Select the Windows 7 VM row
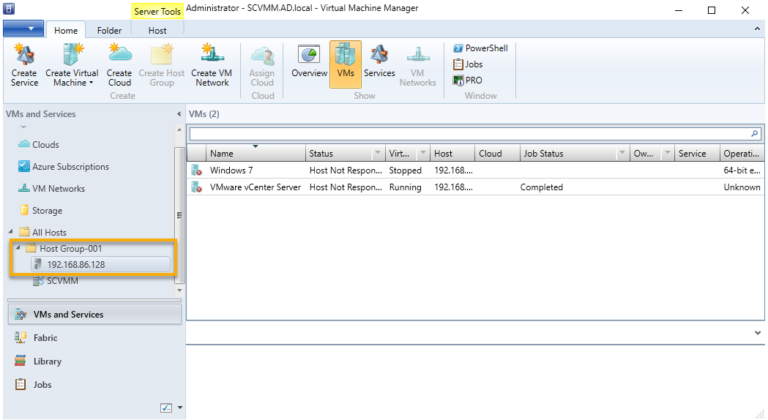This screenshot has height=420, width=768. point(232,171)
